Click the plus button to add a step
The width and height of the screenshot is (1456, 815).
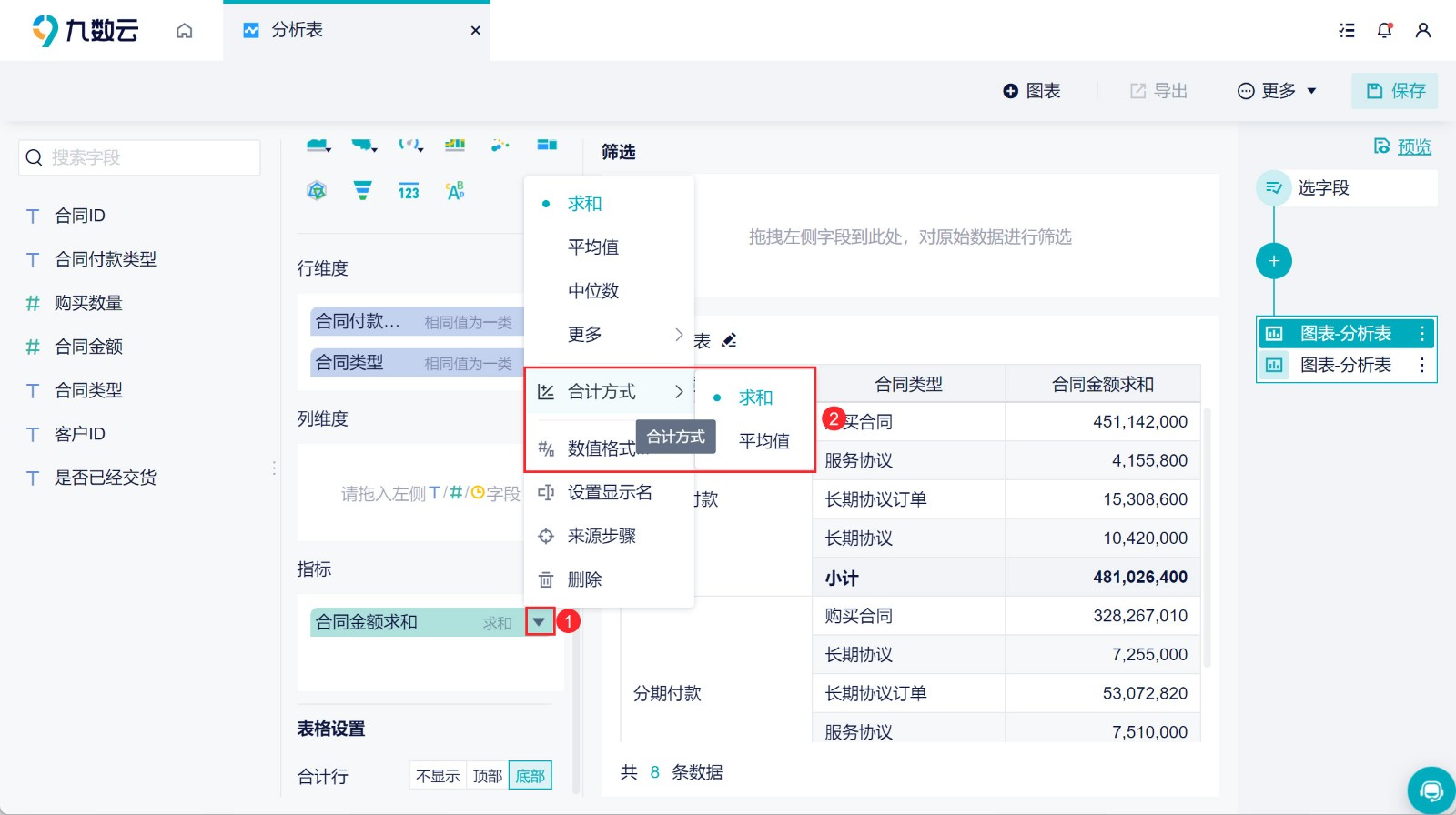[1274, 261]
